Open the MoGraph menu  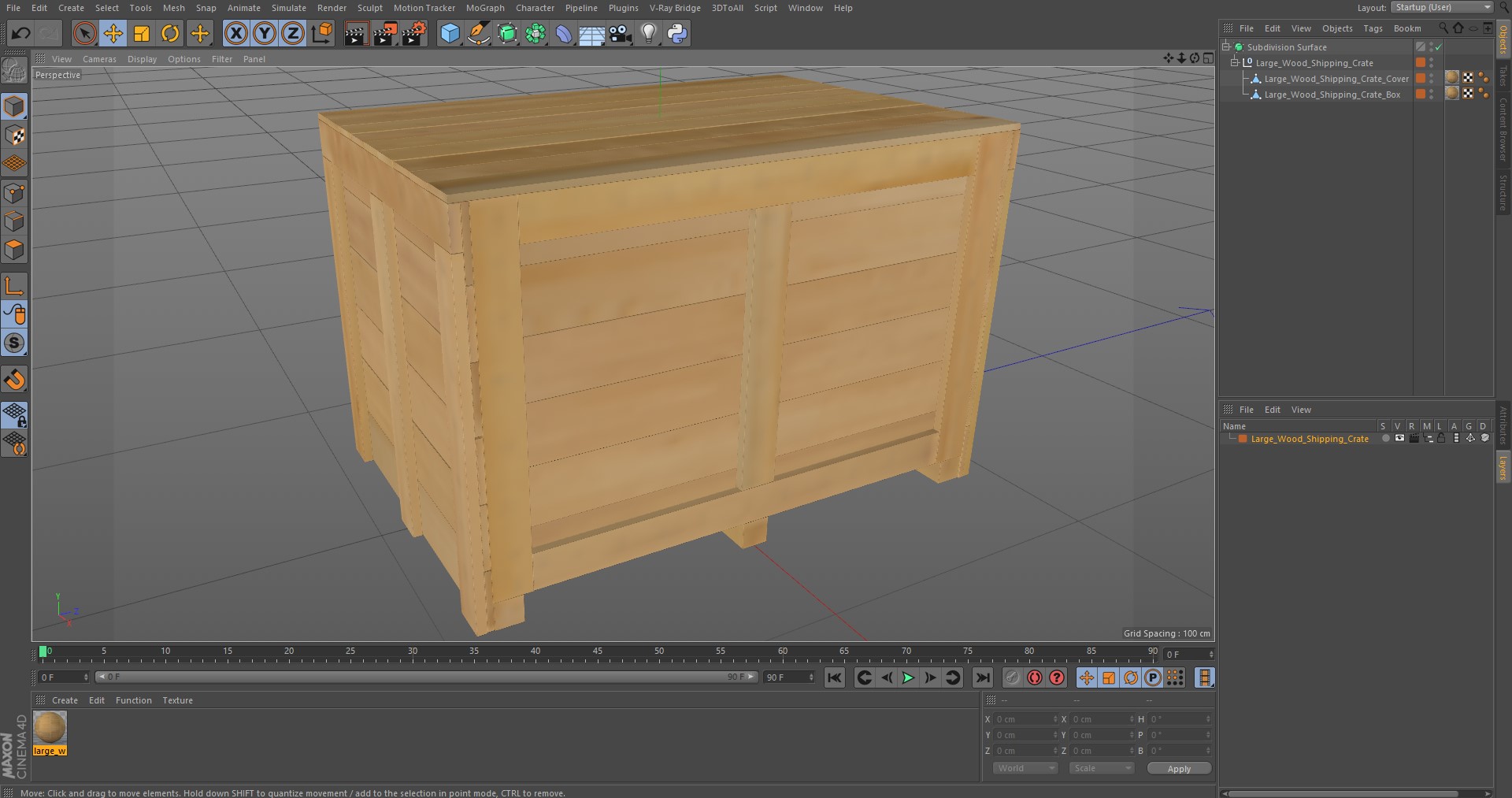point(485,8)
